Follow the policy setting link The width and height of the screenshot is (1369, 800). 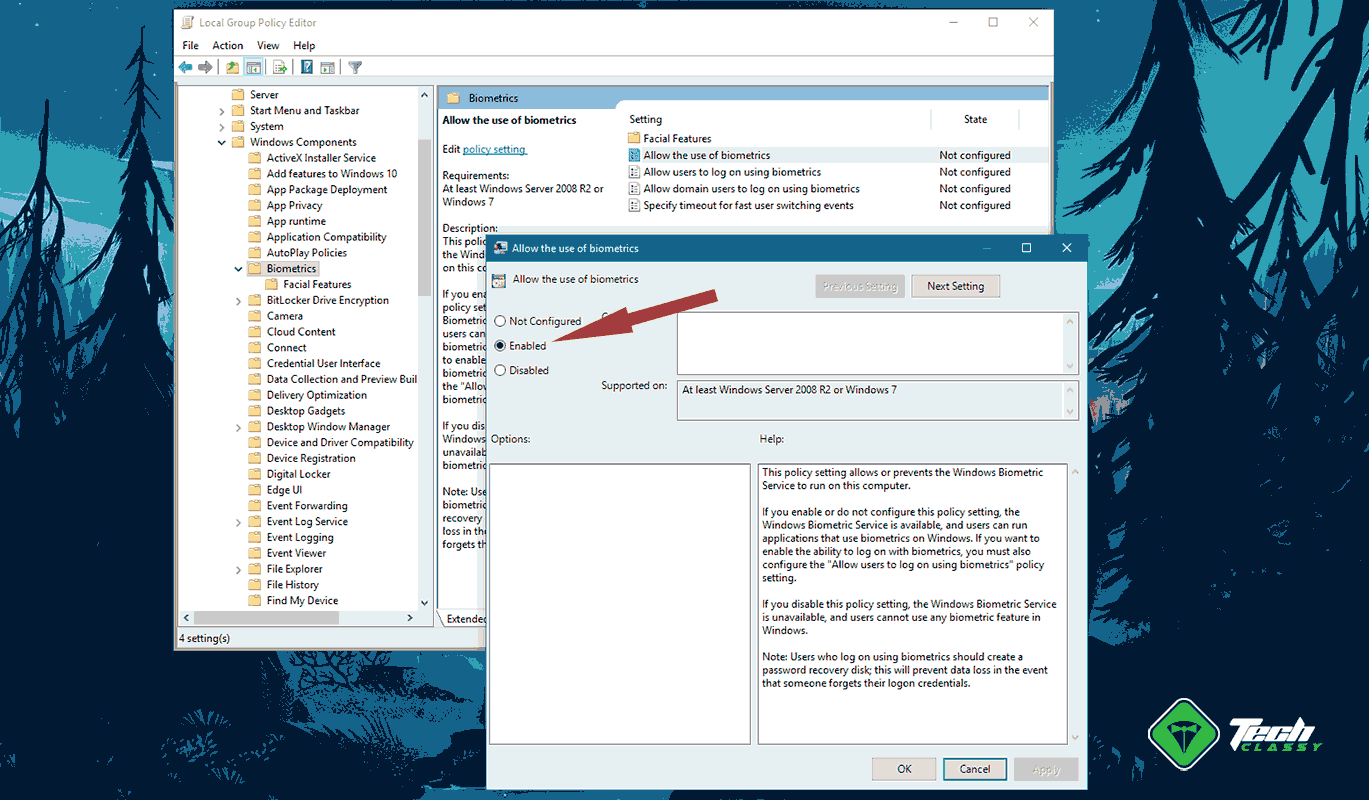click(494, 148)
